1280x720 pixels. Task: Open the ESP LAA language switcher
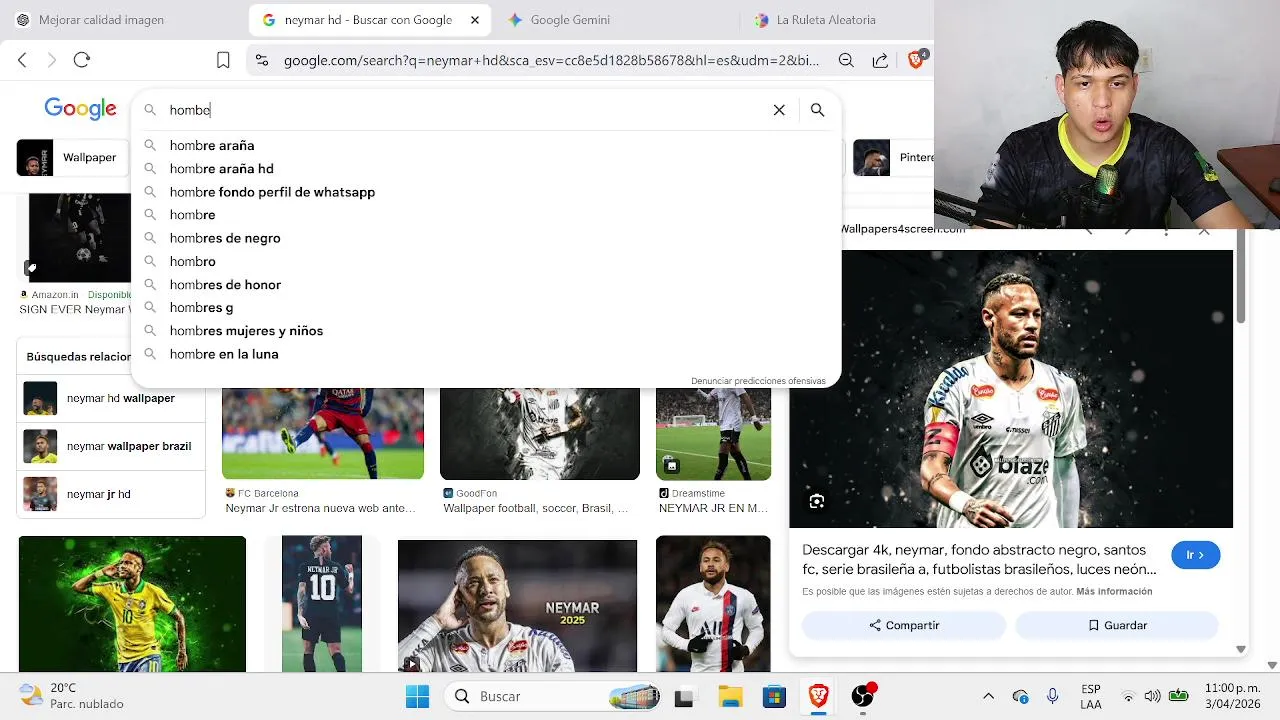click(x=1091, y=696)
